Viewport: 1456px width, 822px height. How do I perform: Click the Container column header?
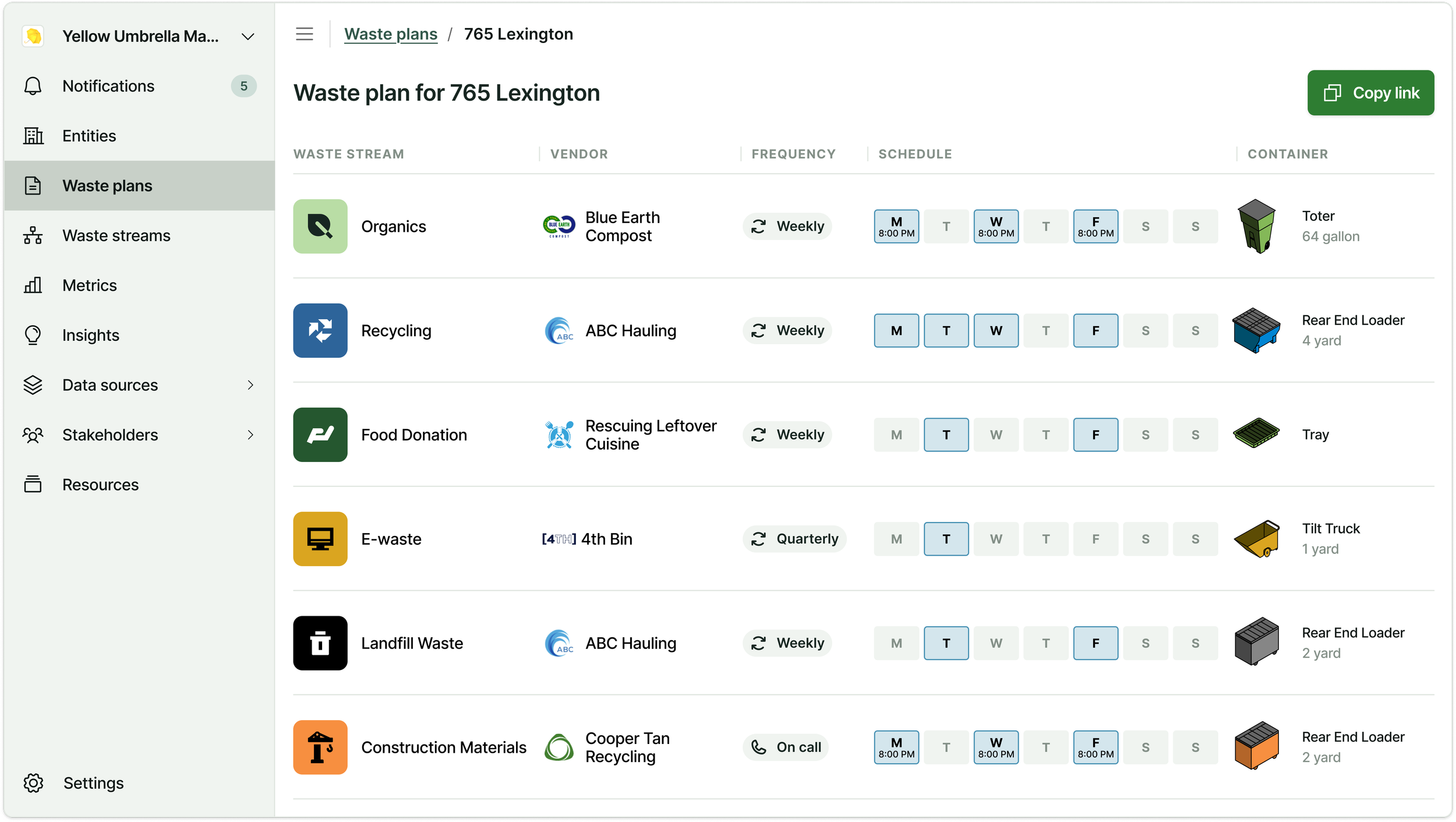tap(1288, 154)
